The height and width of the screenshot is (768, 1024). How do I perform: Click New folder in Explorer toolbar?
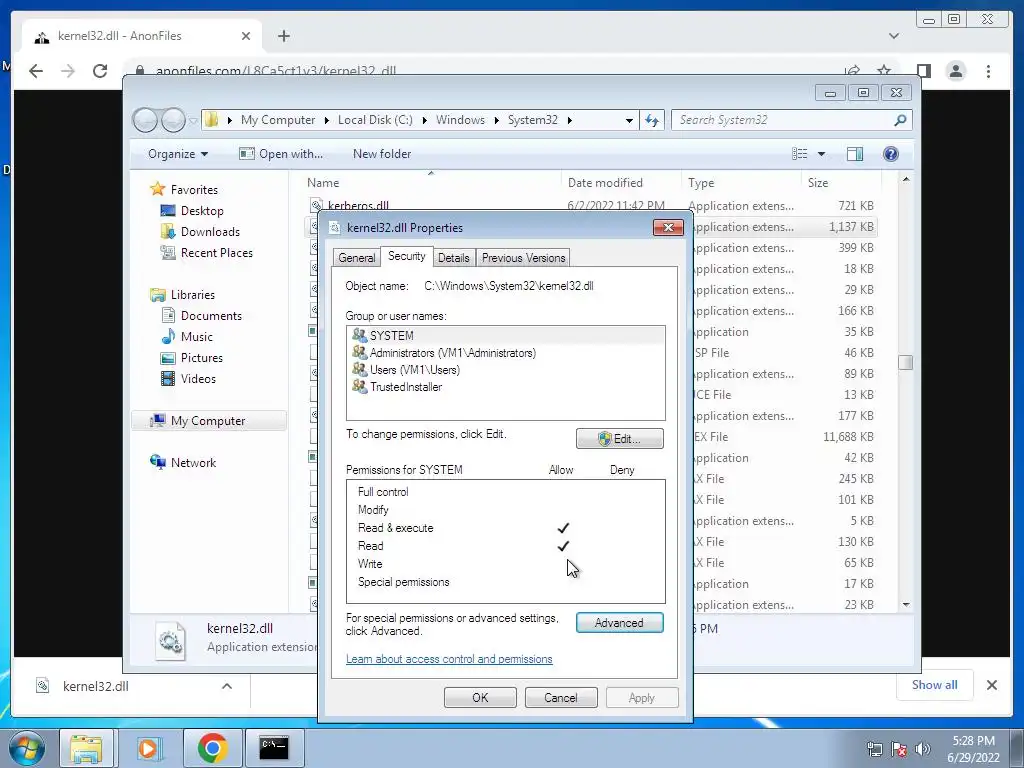[x=382, y=153]
